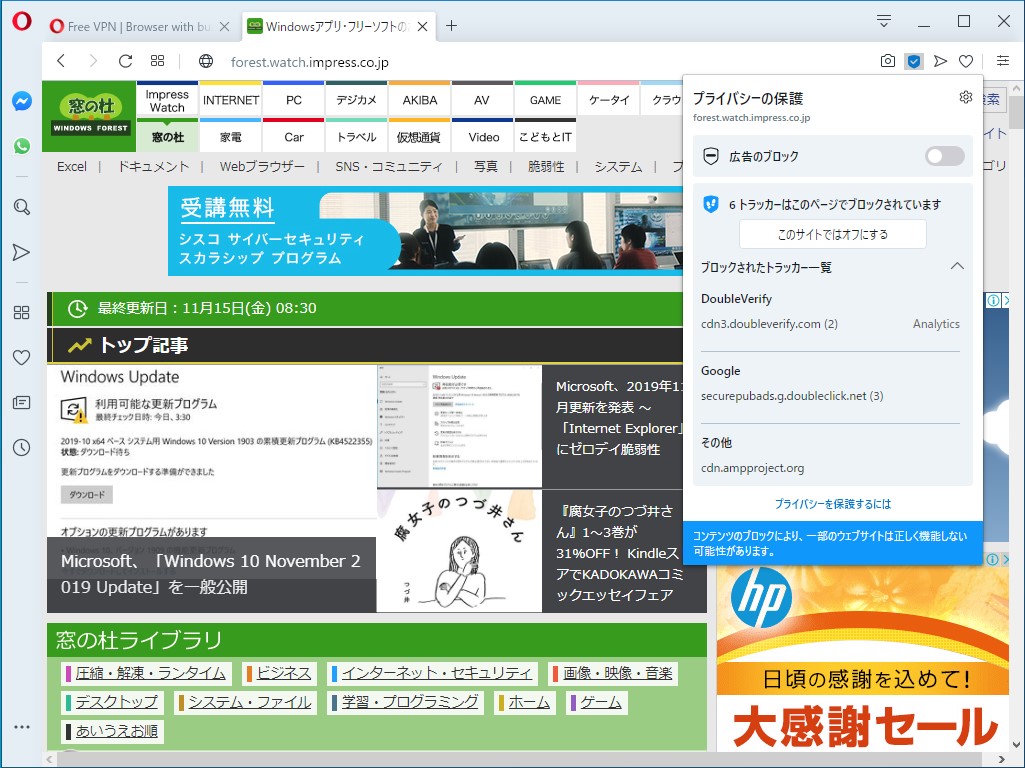Open sidebar search tool
The width and height of the screenshot is (1025, 768).
(x=21, y=207)
